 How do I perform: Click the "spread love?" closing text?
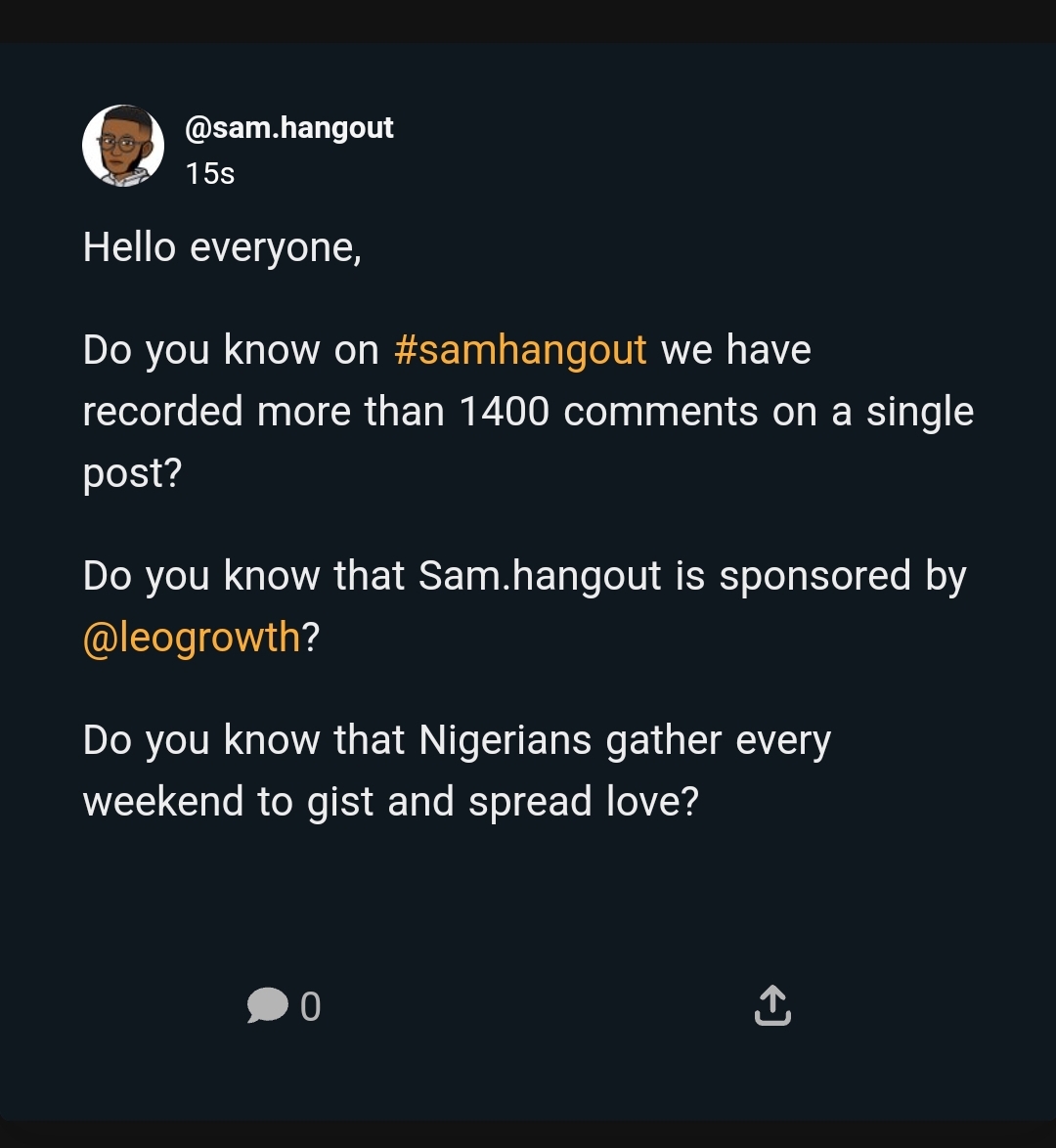(x=584, y=802)
